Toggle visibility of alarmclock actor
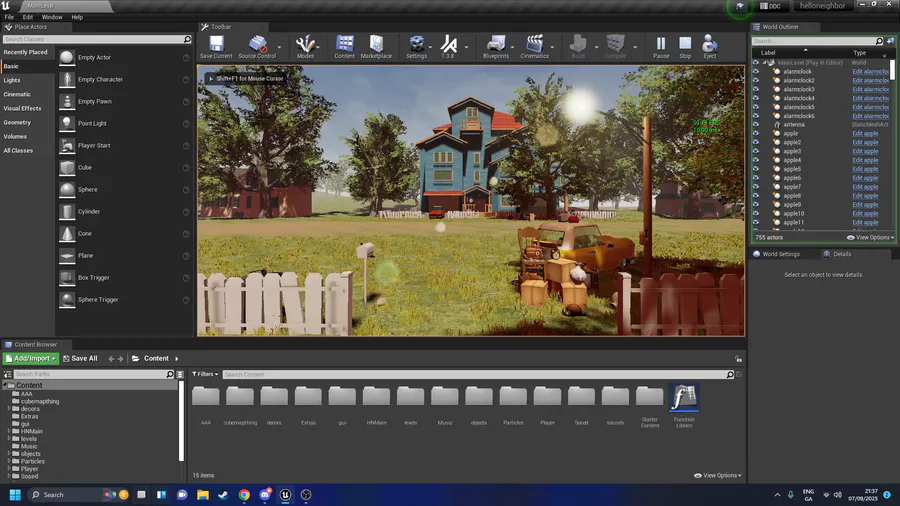The height and width of the screenshot is (506, 900). click(756, 72)
